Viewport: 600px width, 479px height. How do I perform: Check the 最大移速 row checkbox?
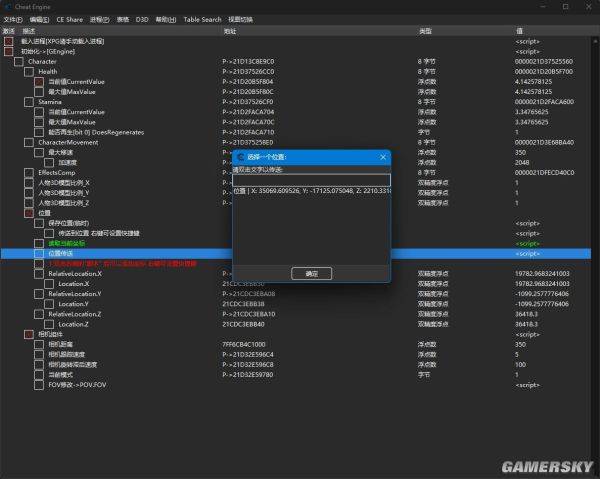[39, 152]
